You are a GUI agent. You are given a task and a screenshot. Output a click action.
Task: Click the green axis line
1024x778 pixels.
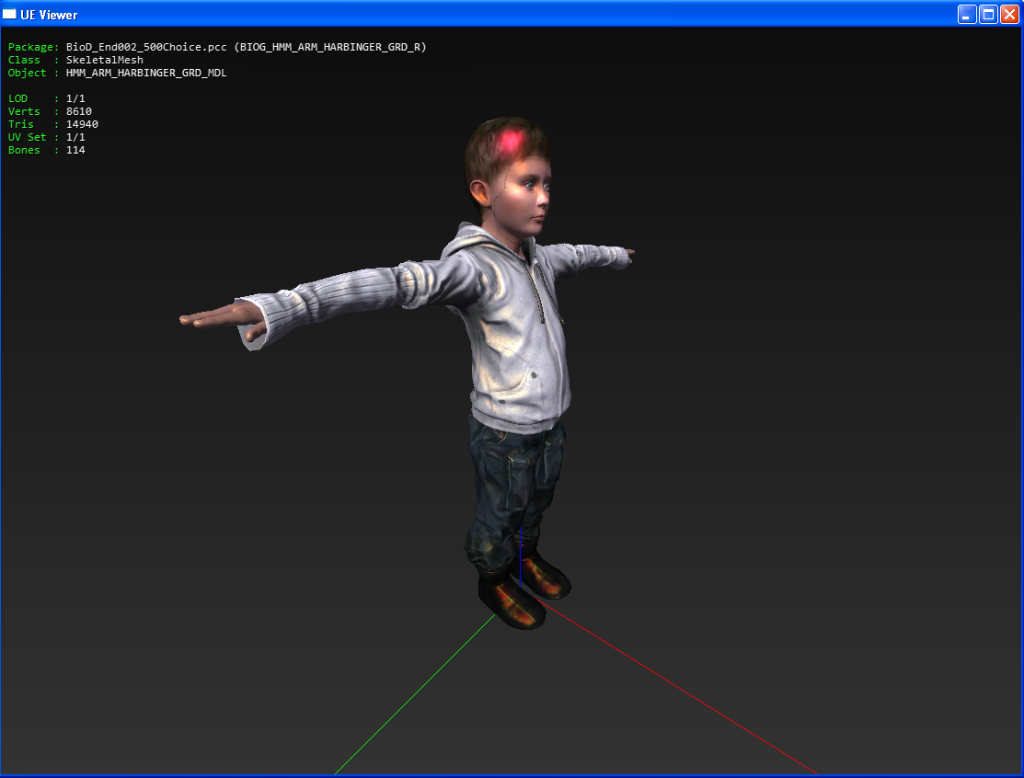(x=415, y=694)
